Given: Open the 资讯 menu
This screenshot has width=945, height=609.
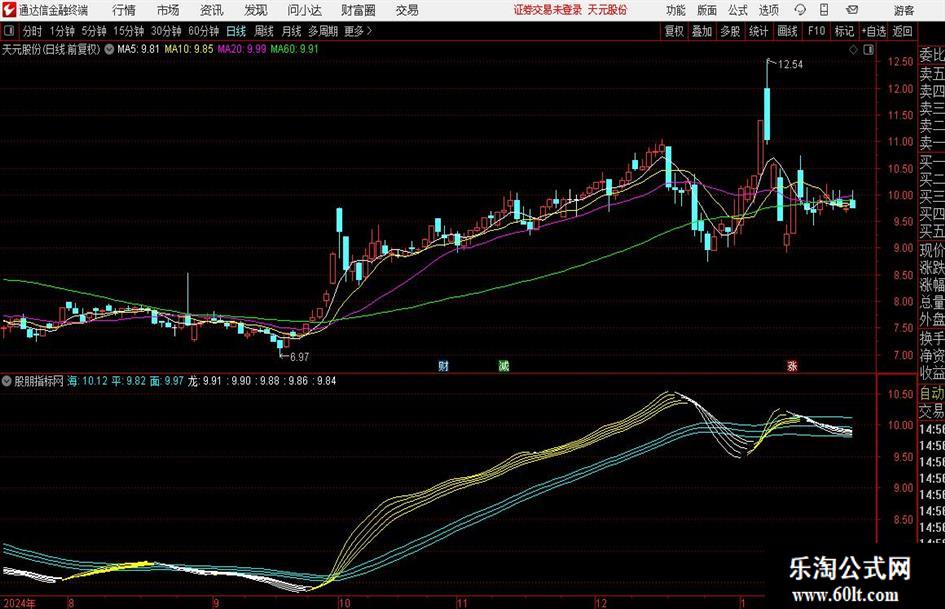Looking at the screenshot, I should tap(212, 10).
